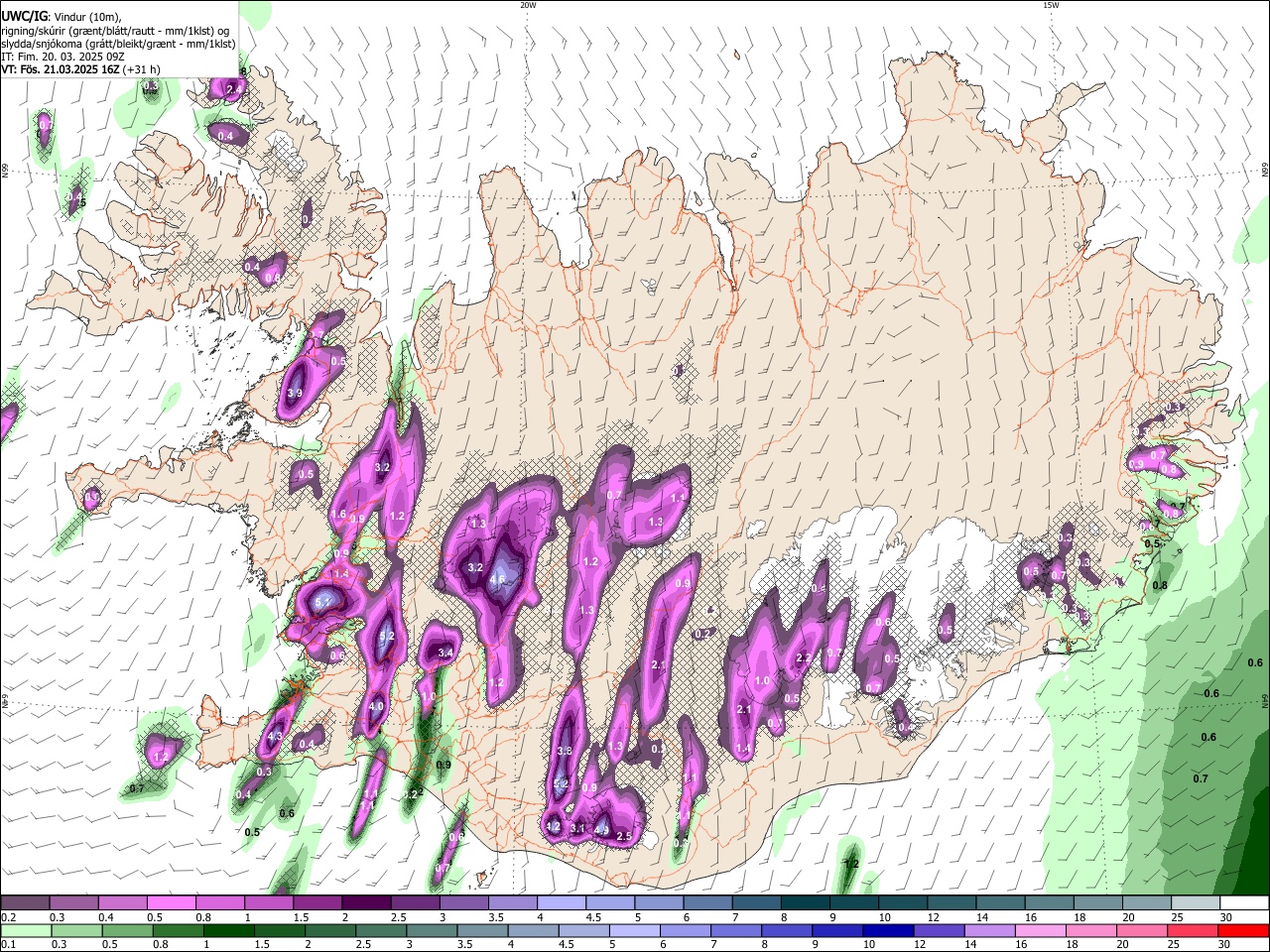Click the 0.2 swatch in the snow legend

(25, 903)
